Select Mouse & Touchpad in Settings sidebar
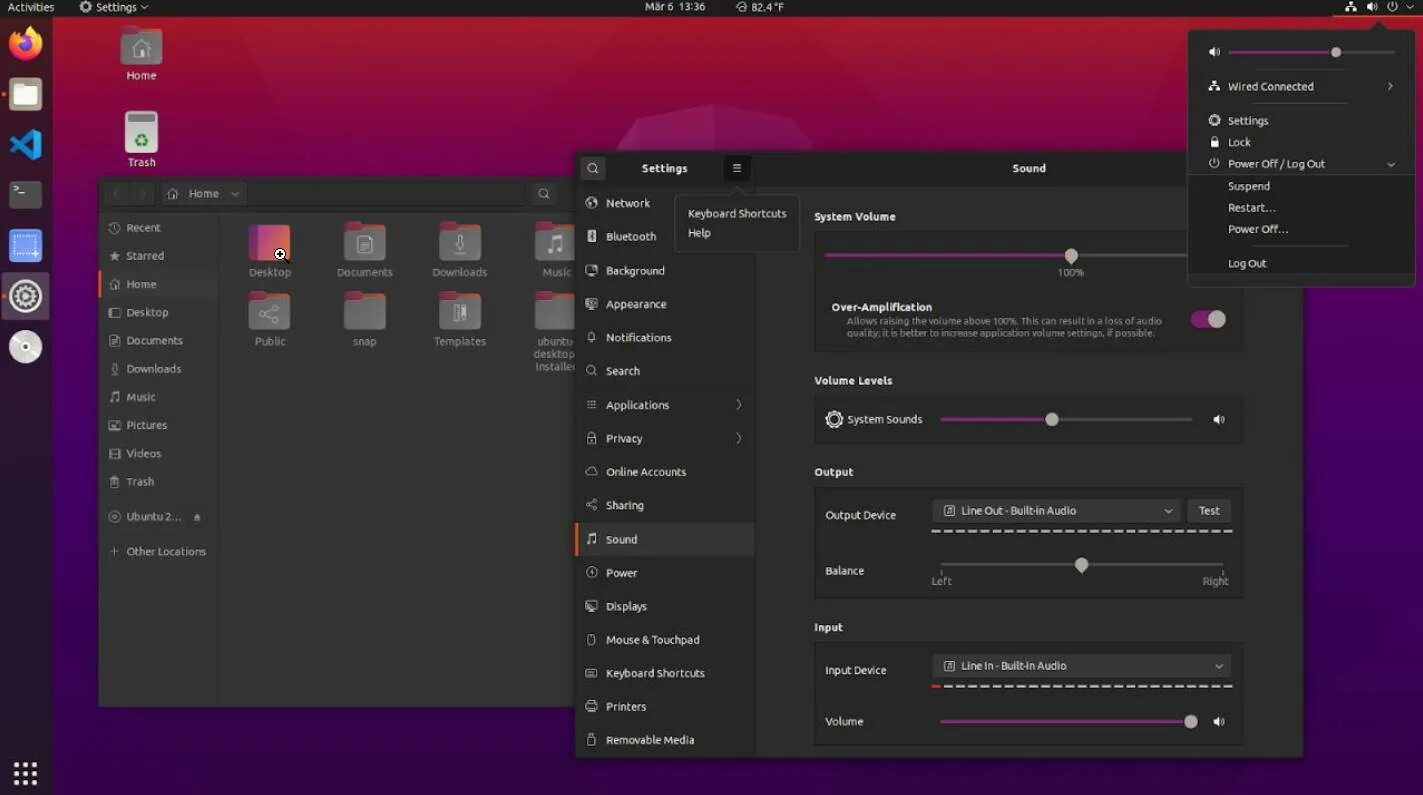The width and height of the screenshot is (1423, 795). 665,640
